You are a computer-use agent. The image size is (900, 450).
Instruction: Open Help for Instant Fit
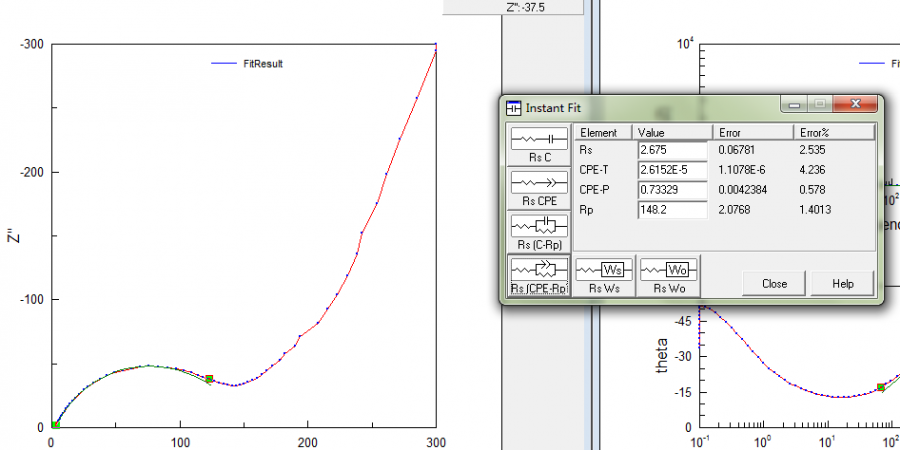pos(842,284)
